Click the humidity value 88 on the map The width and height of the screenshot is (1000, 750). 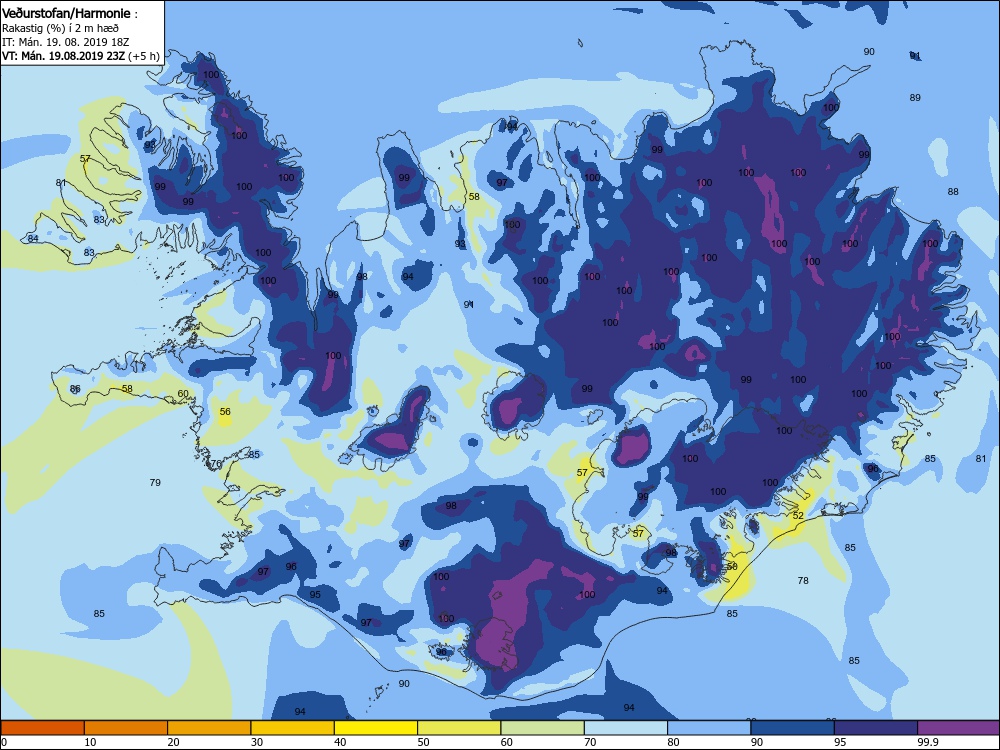953,191
